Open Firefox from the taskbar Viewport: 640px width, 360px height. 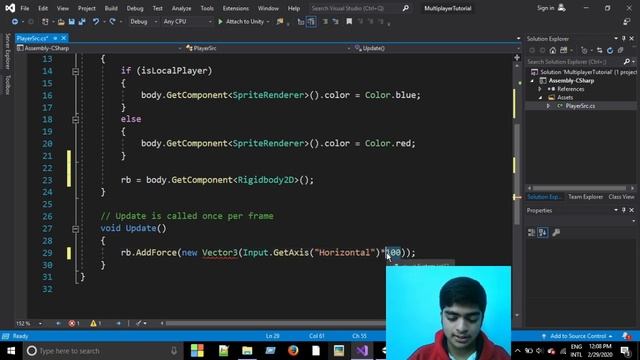point(293,351)
